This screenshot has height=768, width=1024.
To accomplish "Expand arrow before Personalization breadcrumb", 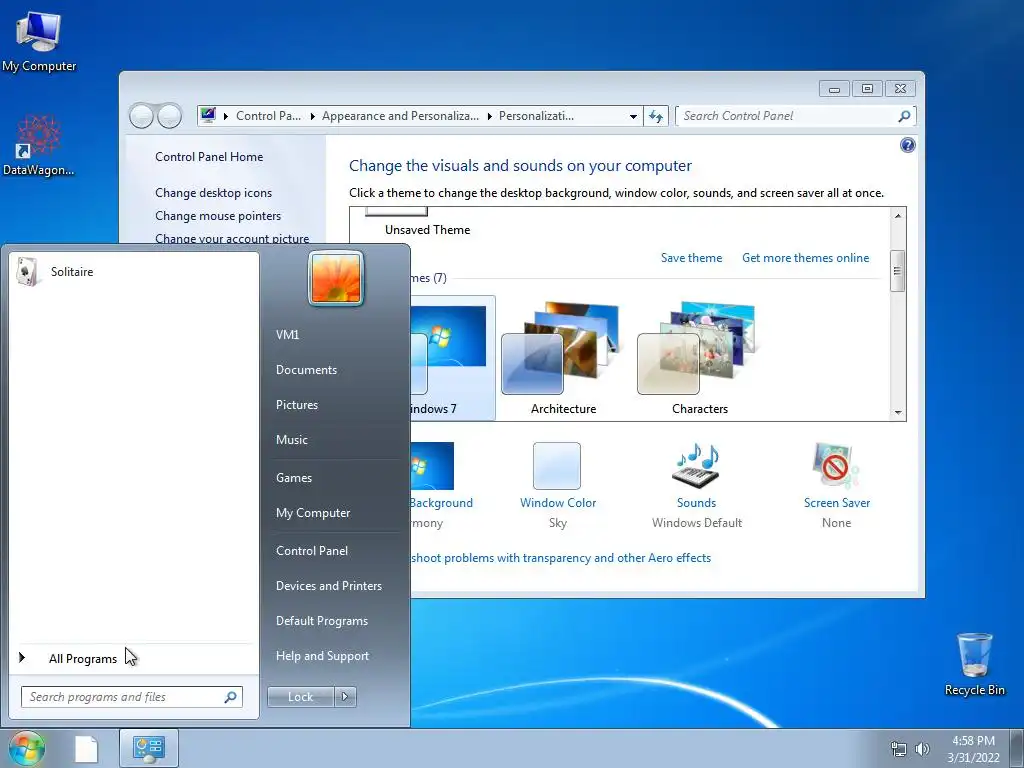I will [x=489, y=116].
